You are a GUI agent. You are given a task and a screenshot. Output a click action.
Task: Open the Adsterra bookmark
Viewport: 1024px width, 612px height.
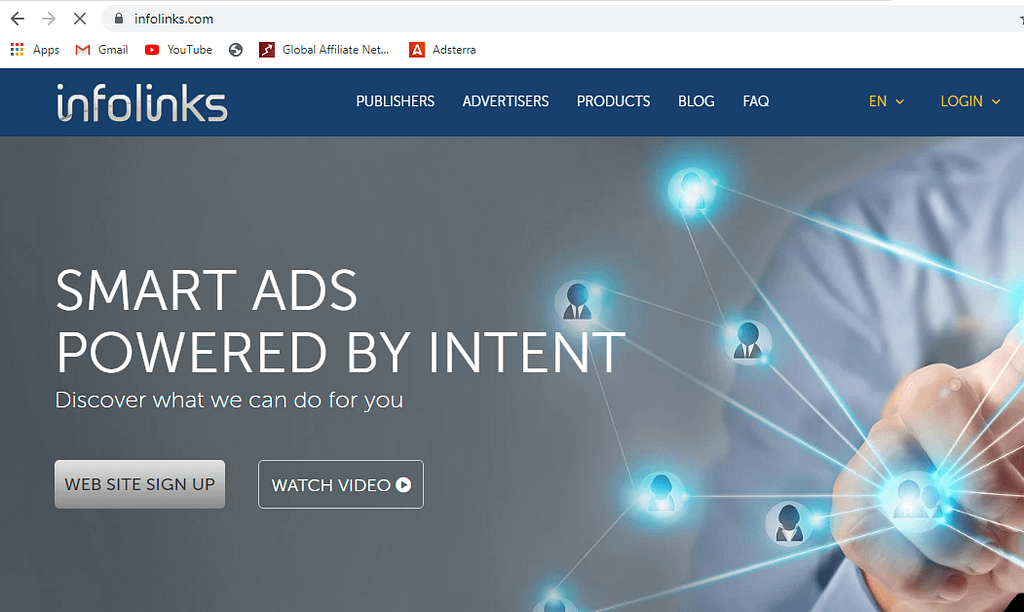click(x=442, y=50)
